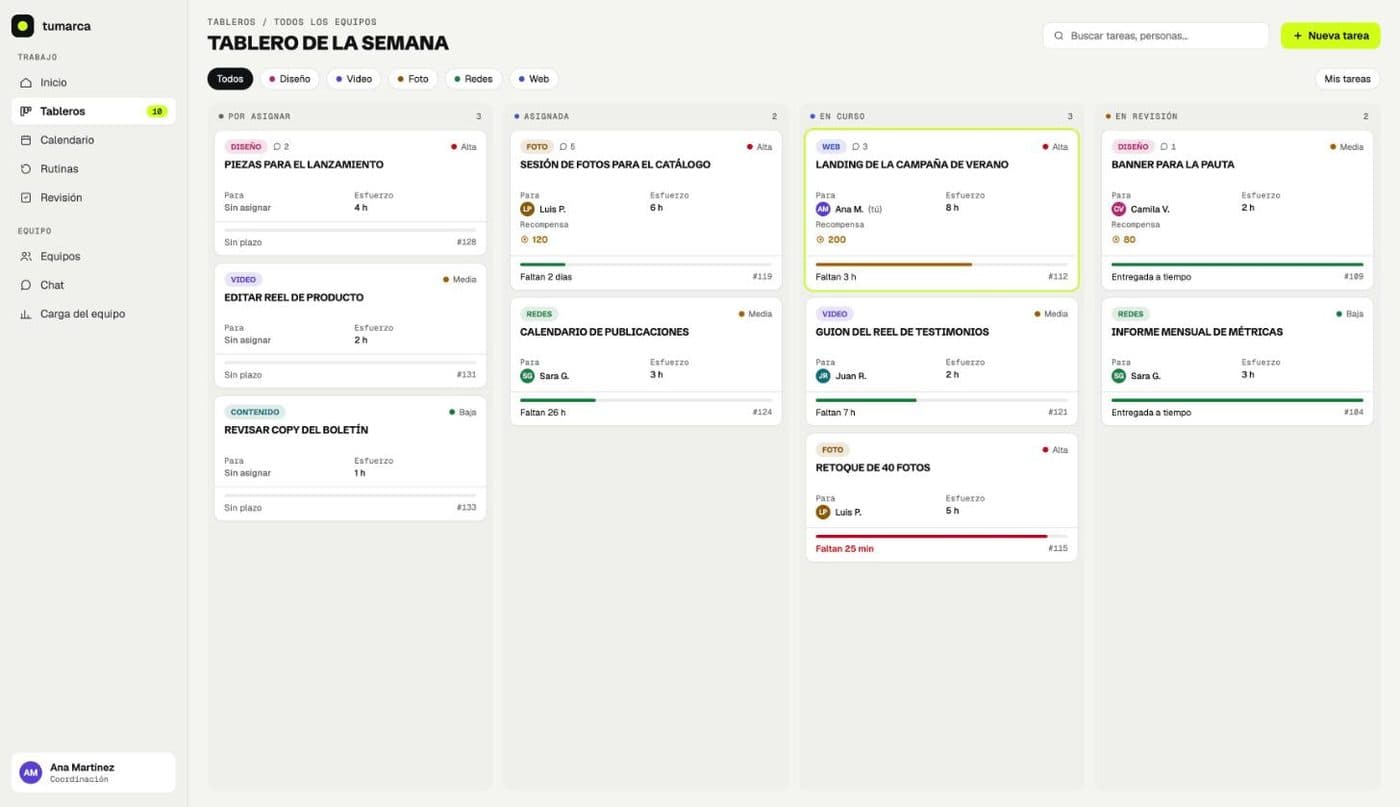Viewport: 1400px width, 807px height.
Task: Click the Revisión check icon
Action: click(x=26, y=198)
